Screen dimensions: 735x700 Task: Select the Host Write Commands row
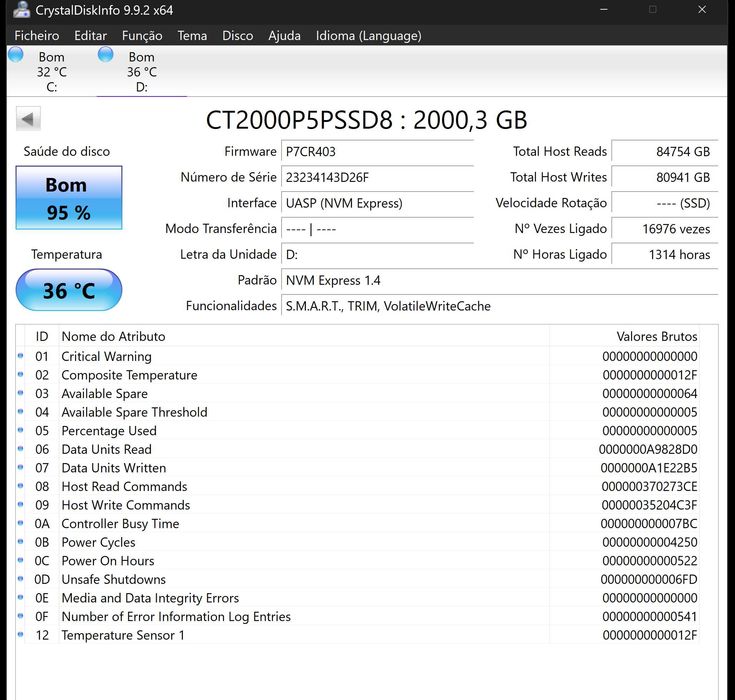point(358,505)
